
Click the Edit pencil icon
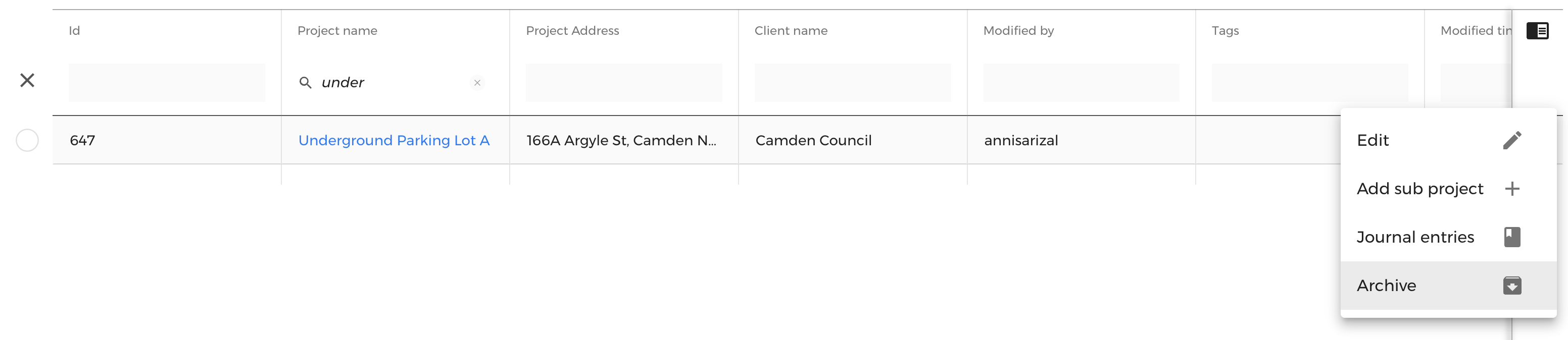[x=1514, y=140]
